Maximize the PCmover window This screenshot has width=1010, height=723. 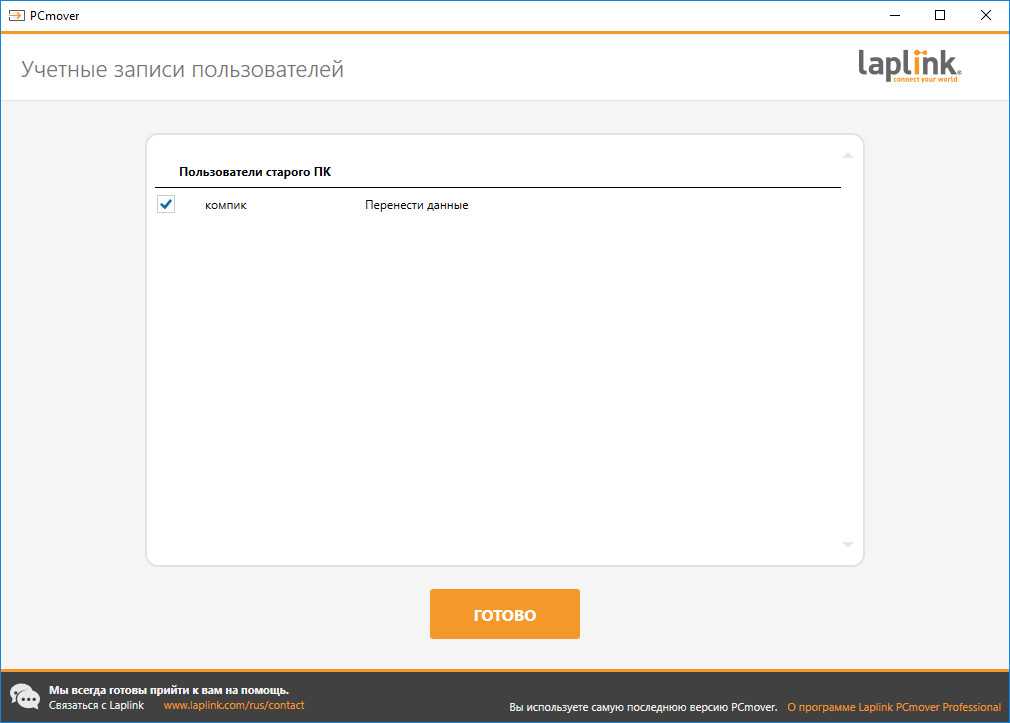pos(939,15)
